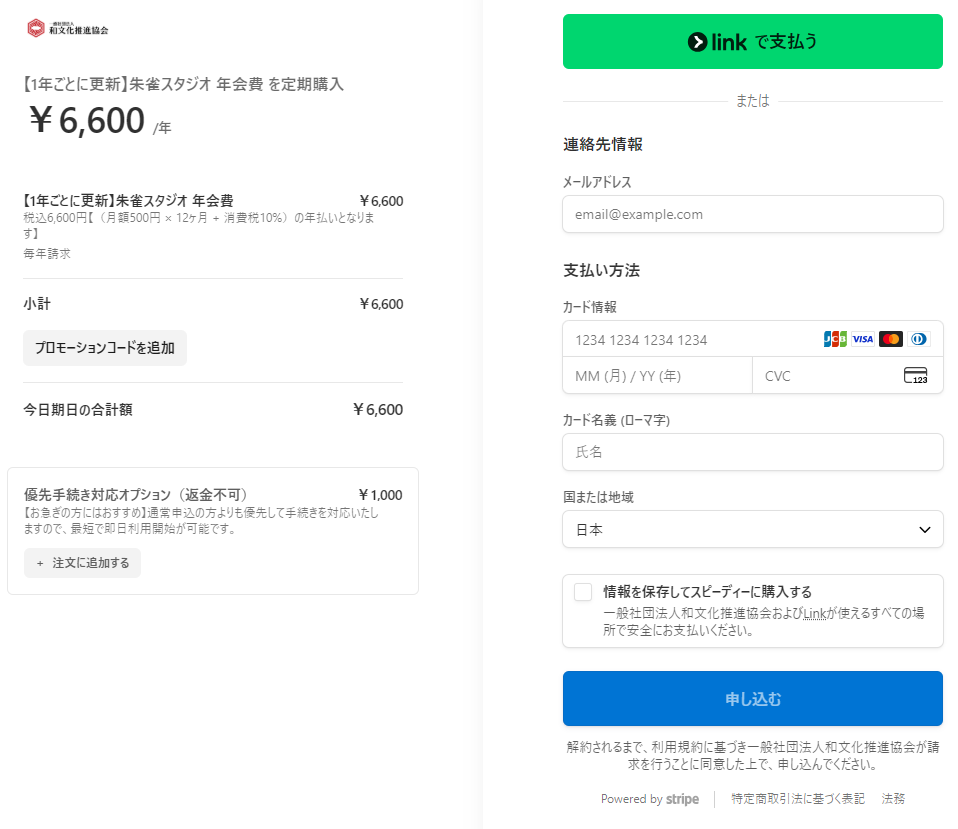
Task: Click the CVC card hint icon
Action: pyautogui.click(x=915, y=376)
